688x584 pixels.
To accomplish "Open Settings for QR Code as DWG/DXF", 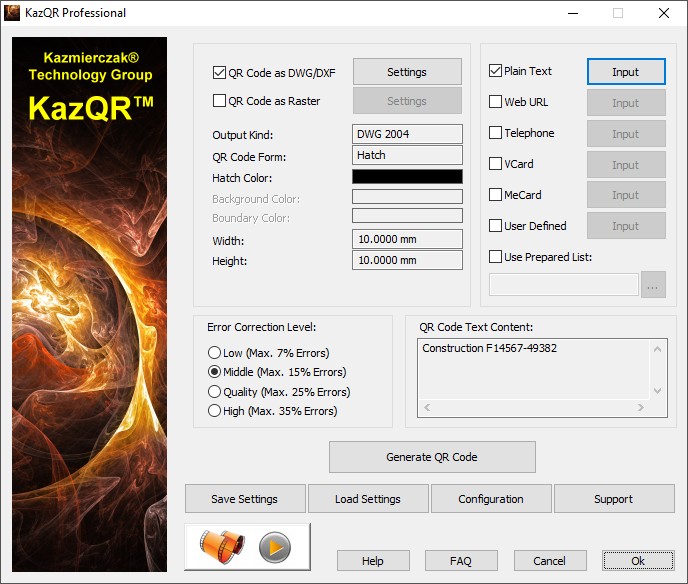I will coord(407,72).
